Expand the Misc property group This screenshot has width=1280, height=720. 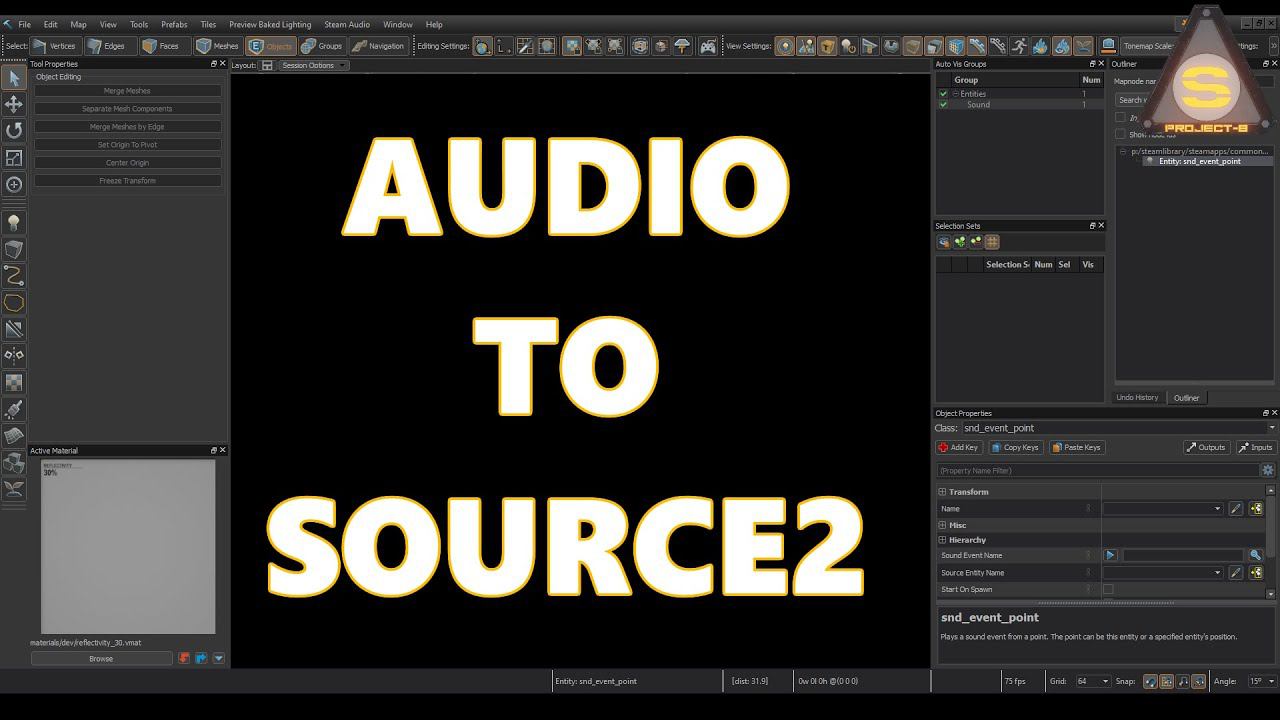click(942, 525)
